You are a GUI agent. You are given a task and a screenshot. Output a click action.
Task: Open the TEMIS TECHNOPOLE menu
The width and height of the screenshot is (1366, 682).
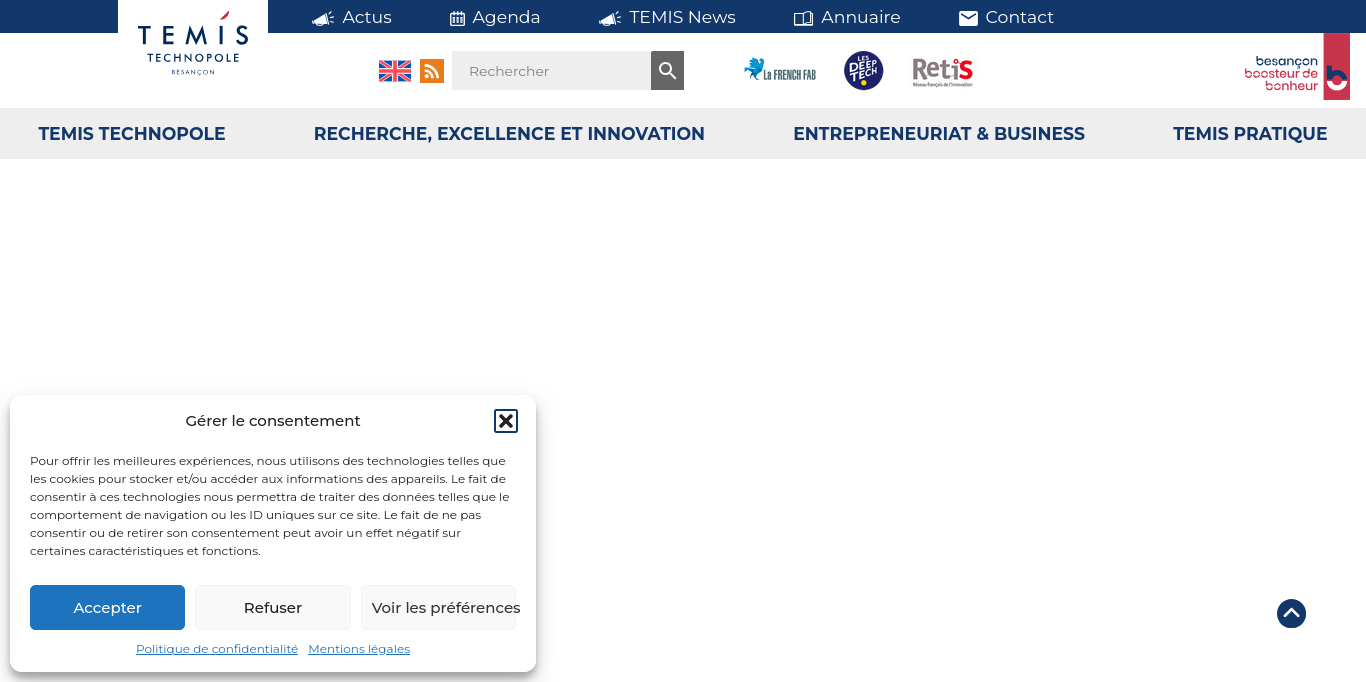132,134
